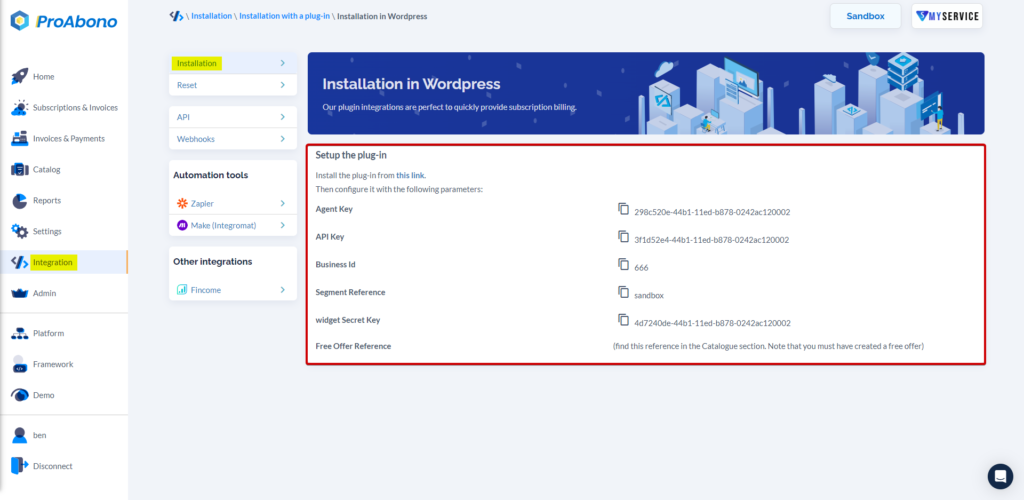Viewport: 1024px width, 500px height.
Task: Click 'Installation with a plug-in' breadcrumb
Action: pyautogui.click(x=284, y=16)
